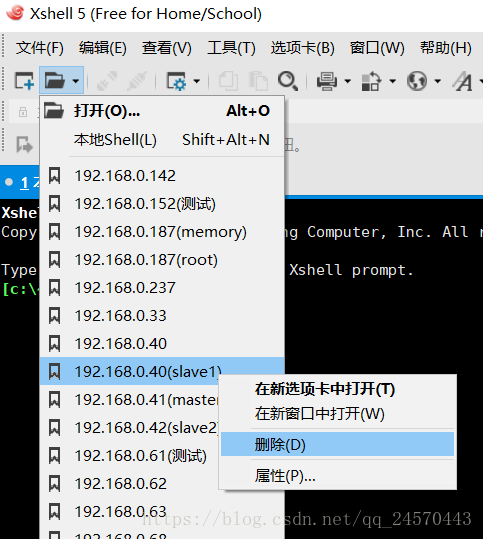483x539 pixels.
Task: Select session 192.168.0.187(root)
Action: 162,260
